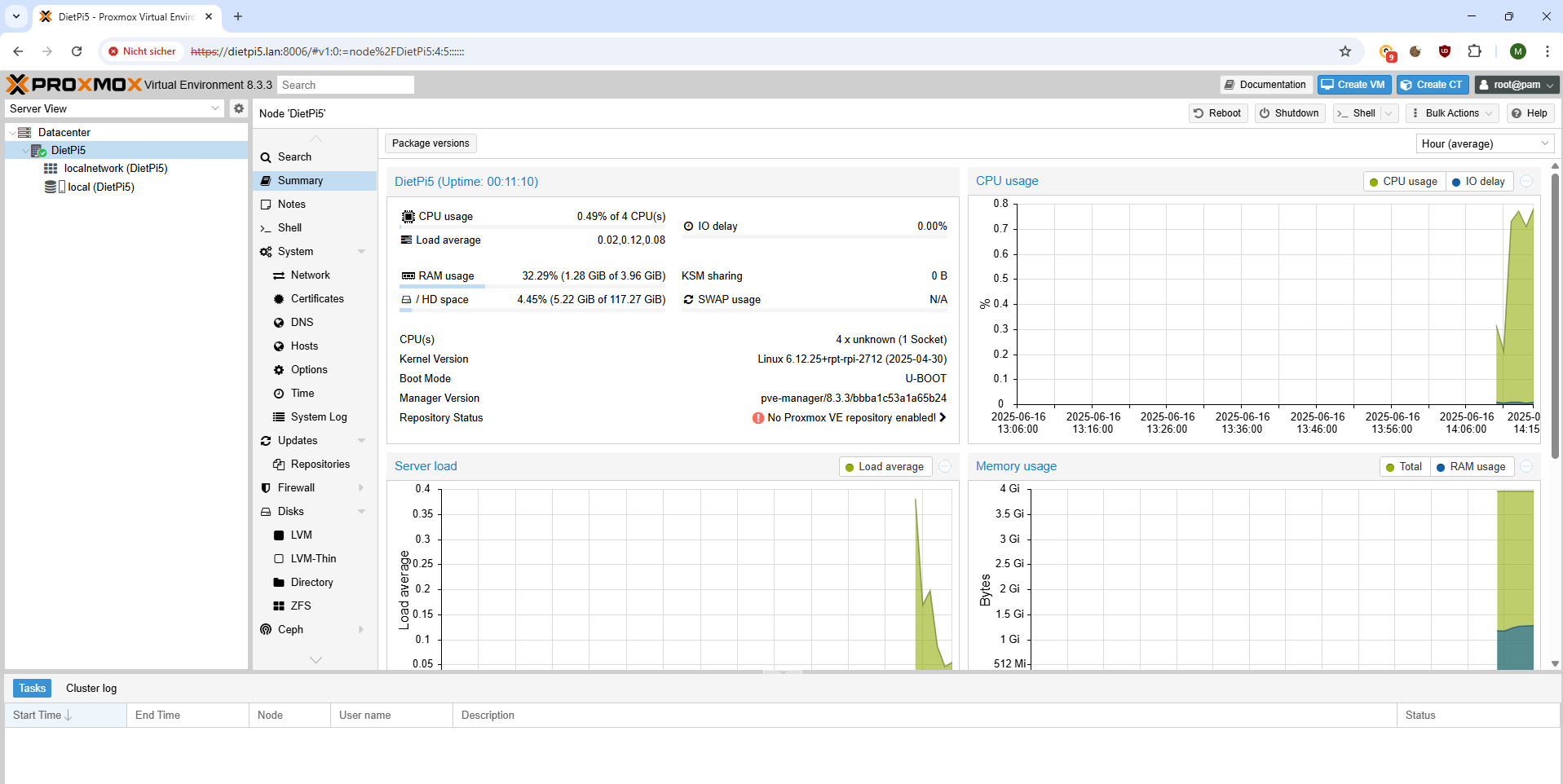The width and height of the screenshot is (1563, 784).
Task: Open the Chrome profile avatar M
Action: click(x=1517, y=51)
